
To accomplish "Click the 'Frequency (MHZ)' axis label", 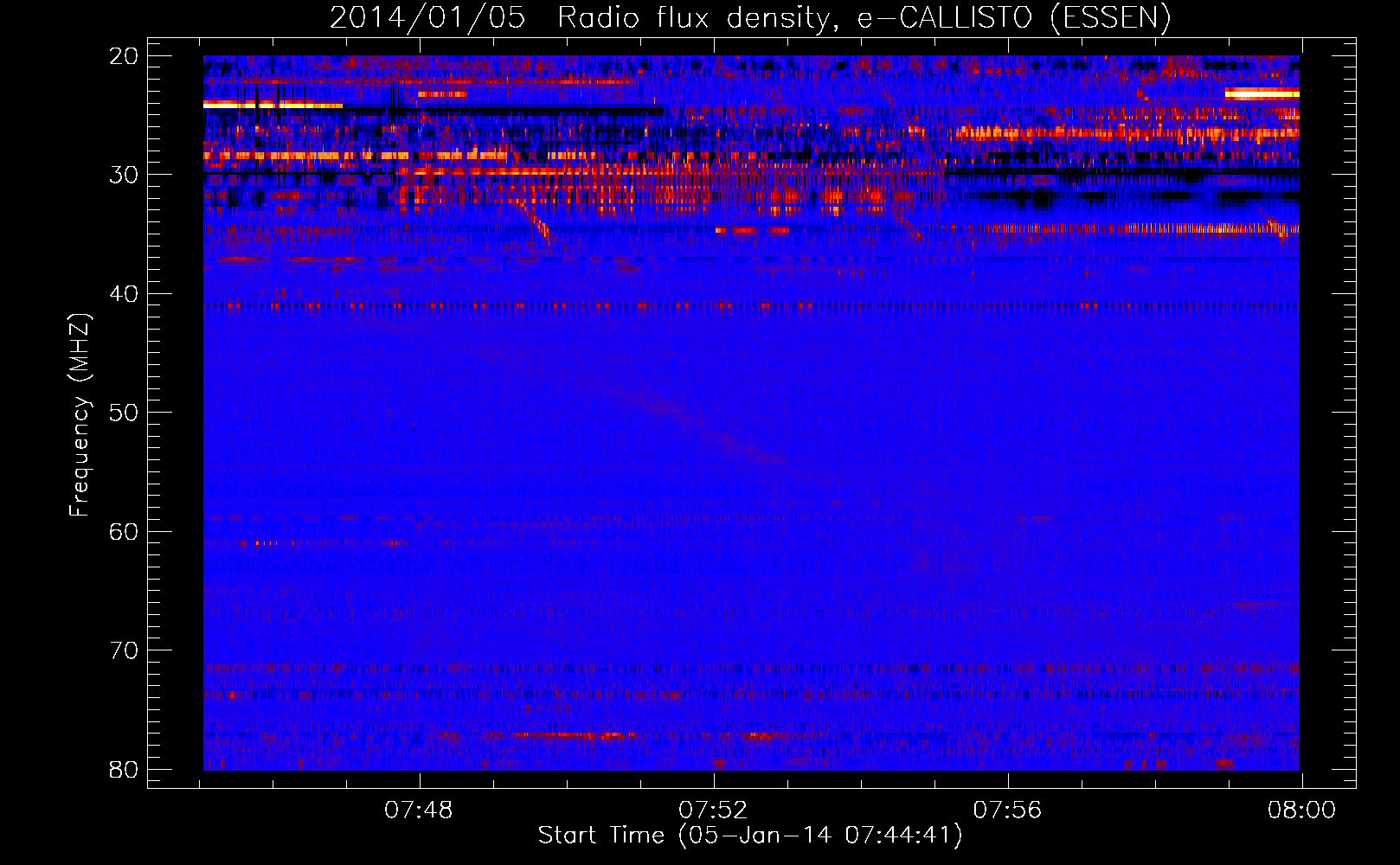I will (x=79, y=414).
